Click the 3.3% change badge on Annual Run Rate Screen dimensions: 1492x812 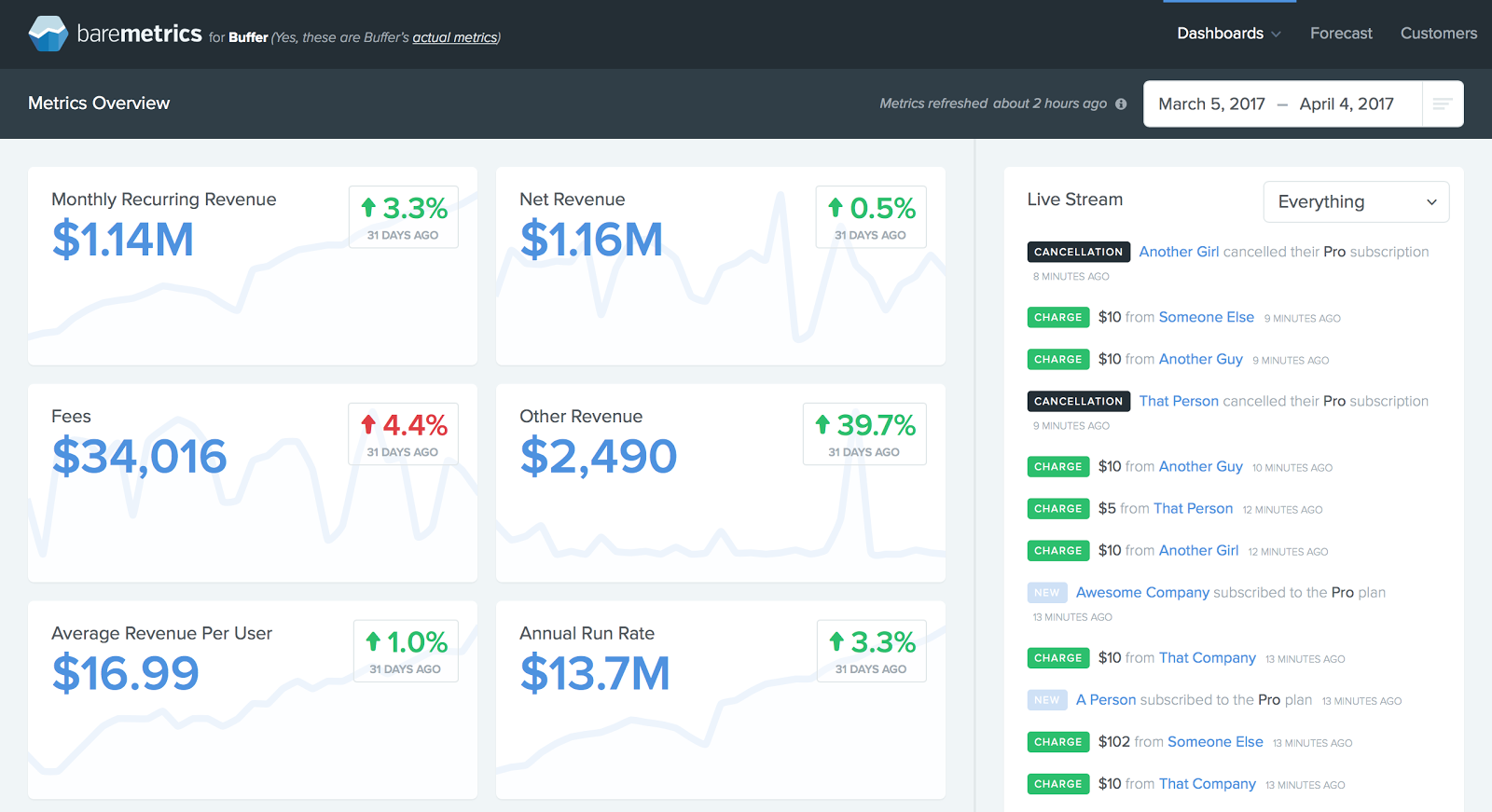[872, 651]
